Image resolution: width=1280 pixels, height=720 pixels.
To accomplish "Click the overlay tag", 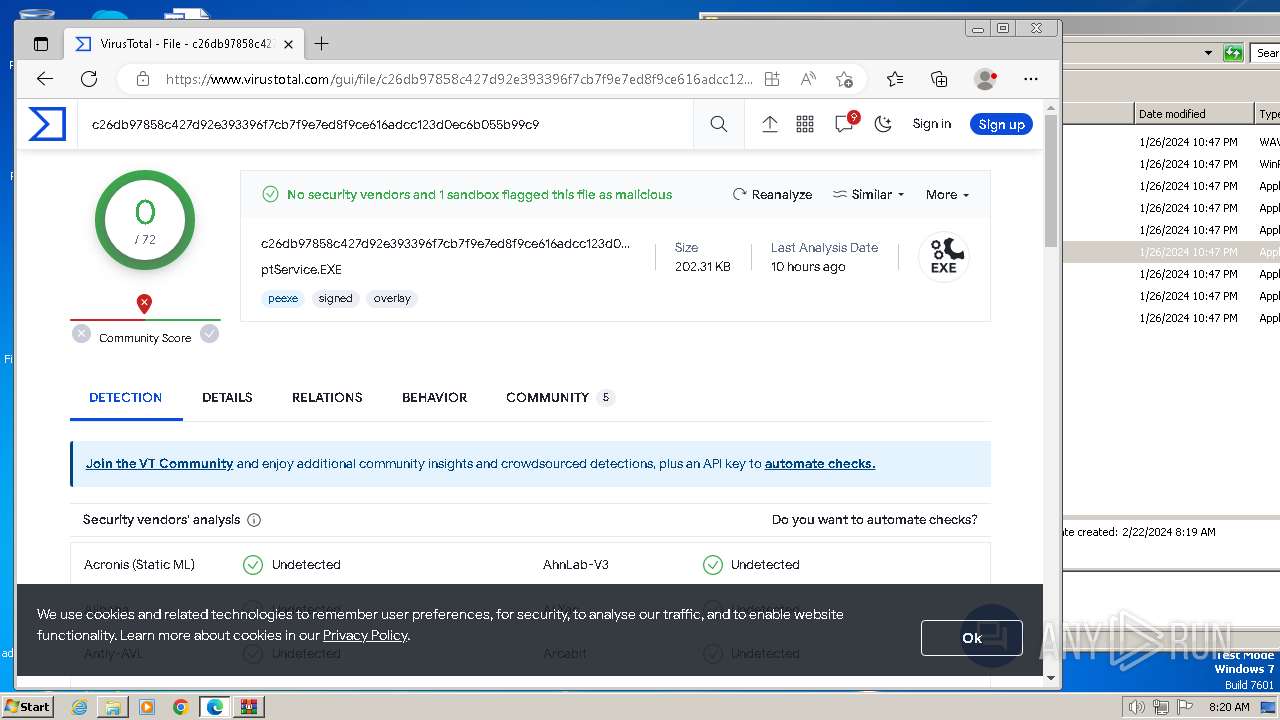I will click(392, 298).
